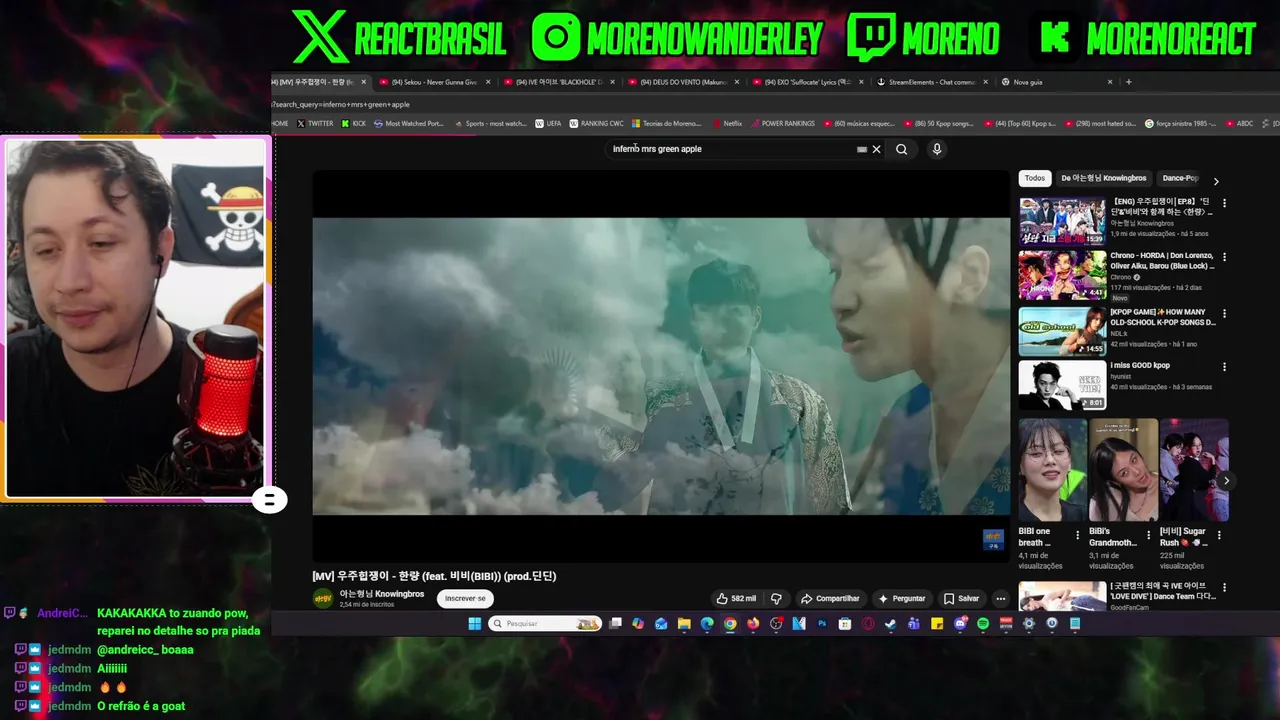This screenshot has width=1280, height=720.
Task: Open the Perguntar AI button
Action: coord(902,598)
